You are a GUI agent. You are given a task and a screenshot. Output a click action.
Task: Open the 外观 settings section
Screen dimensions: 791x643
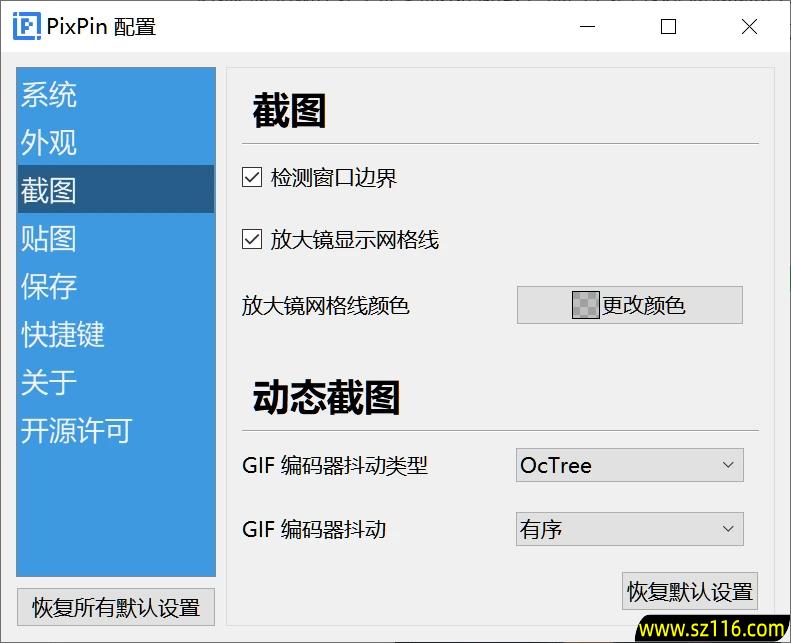[49, 142]
